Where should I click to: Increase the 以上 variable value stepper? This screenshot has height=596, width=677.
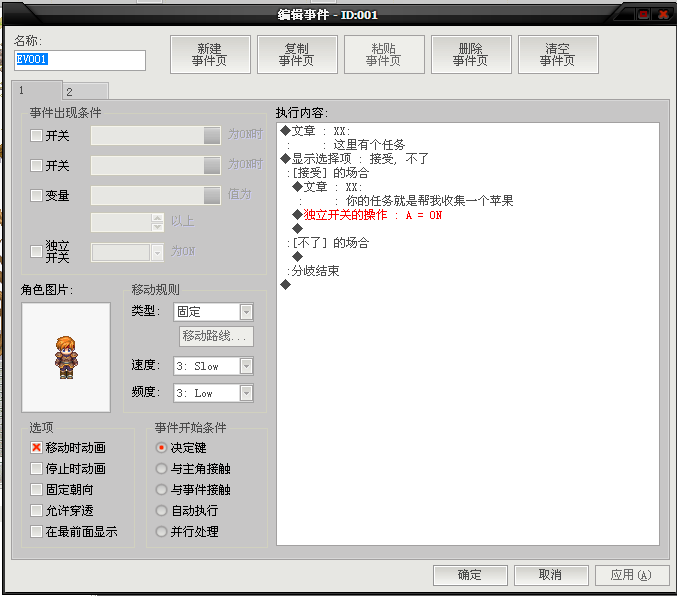click(158, 218)
